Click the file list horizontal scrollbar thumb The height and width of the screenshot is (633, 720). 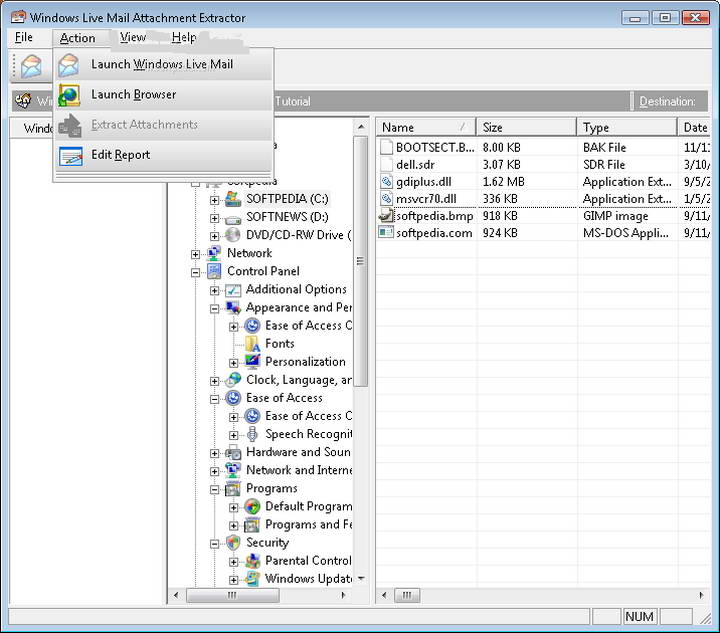click(407, 595)
